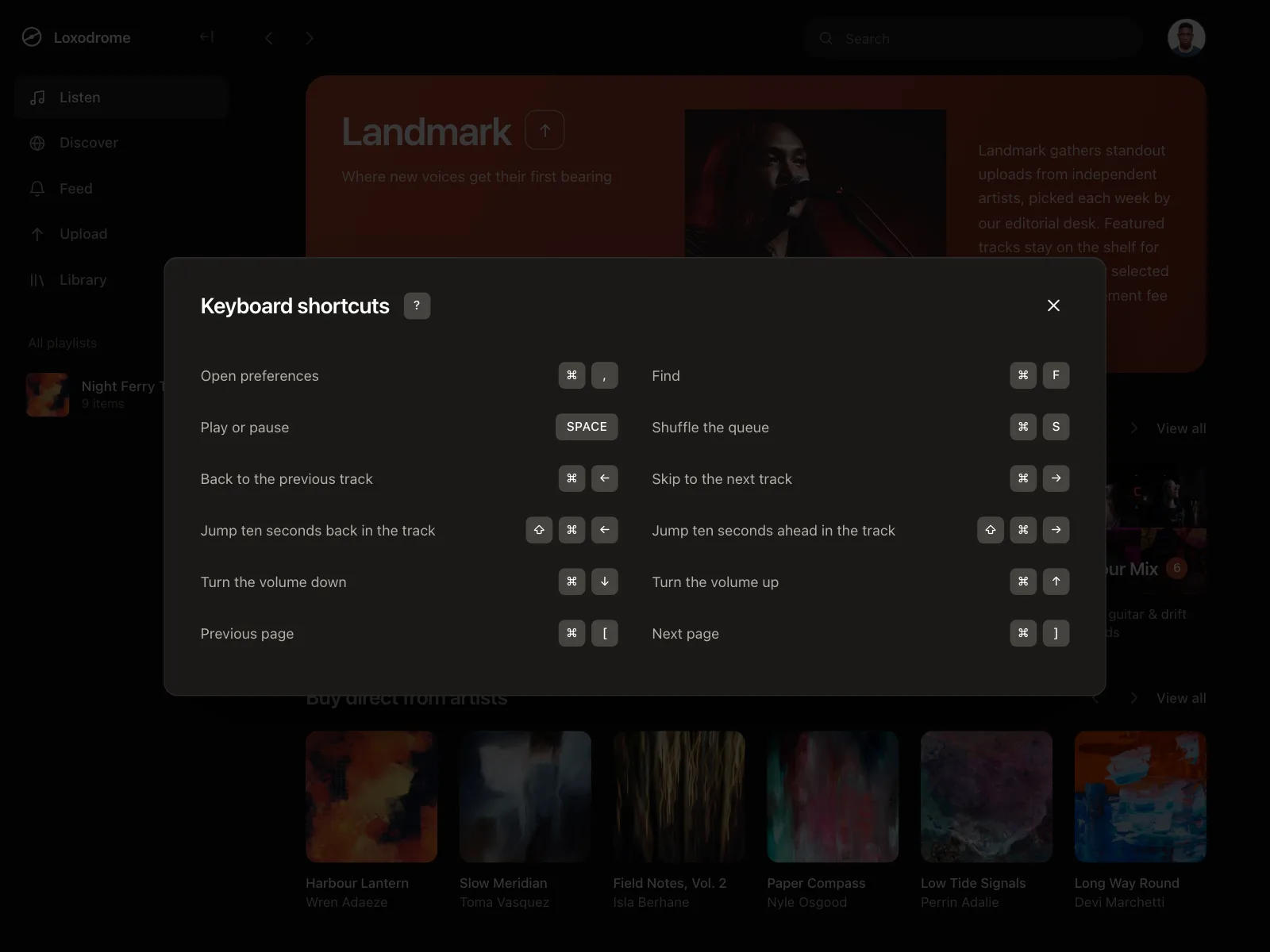Click shift key cap in jump back row
Image resolution: width=1270 pixels, height=952 pixels.
click(x=539, y=530)
